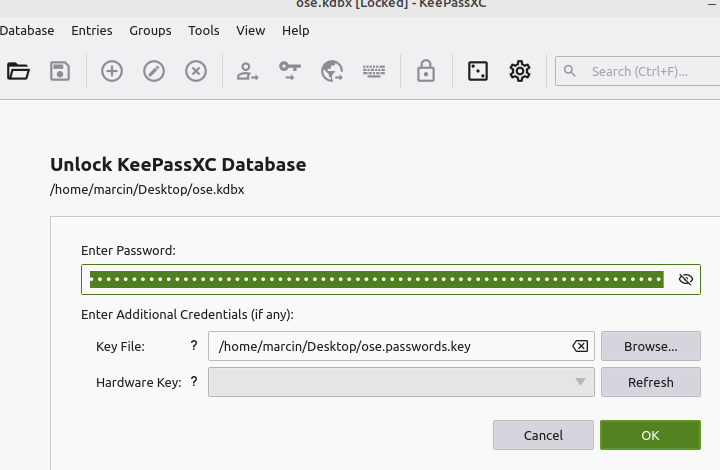Add a new entry with plus icon
Viewport: 720px width, 470px height.
point(112,71)
